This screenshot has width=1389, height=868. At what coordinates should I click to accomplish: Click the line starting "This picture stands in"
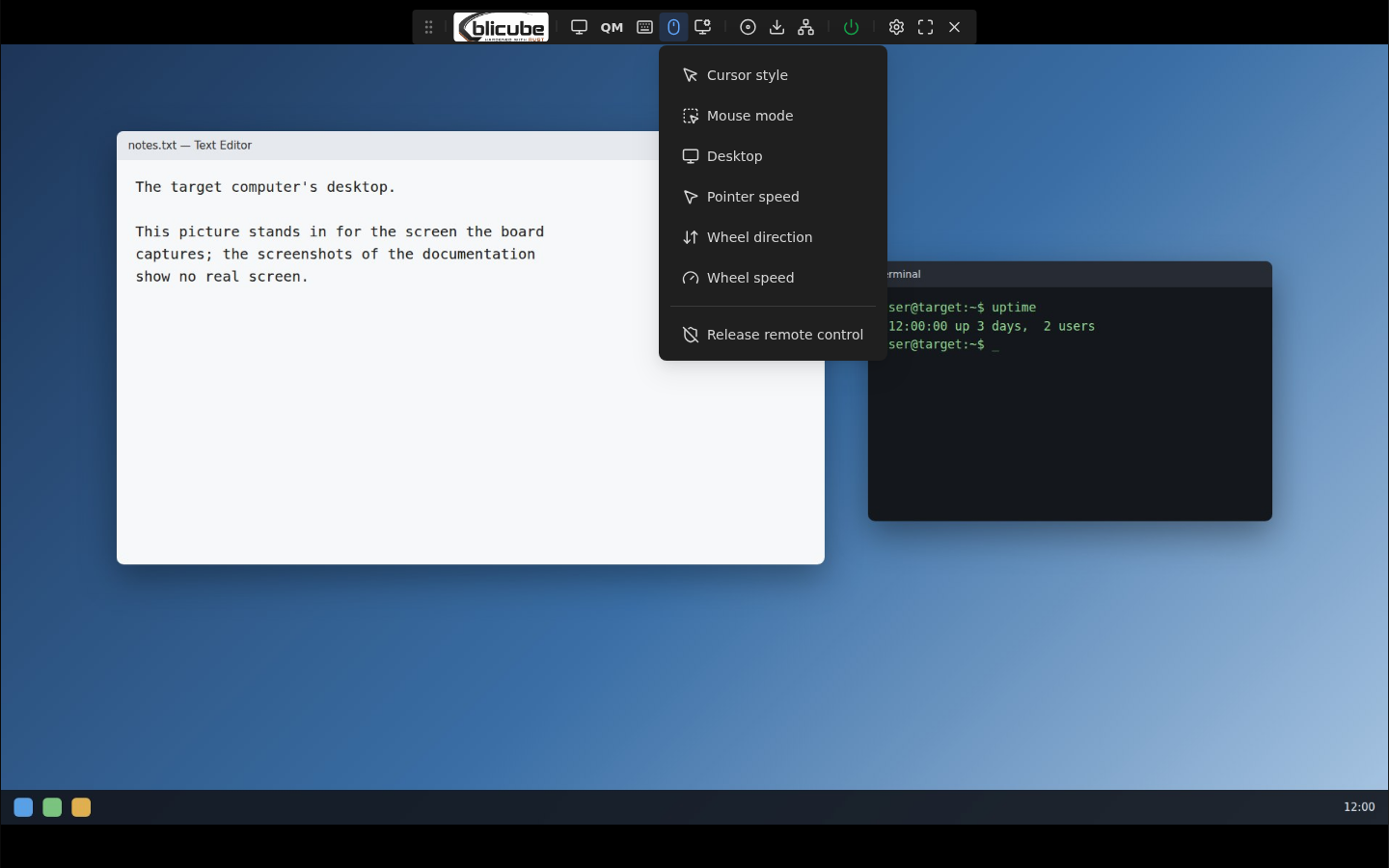pos(340,231)
